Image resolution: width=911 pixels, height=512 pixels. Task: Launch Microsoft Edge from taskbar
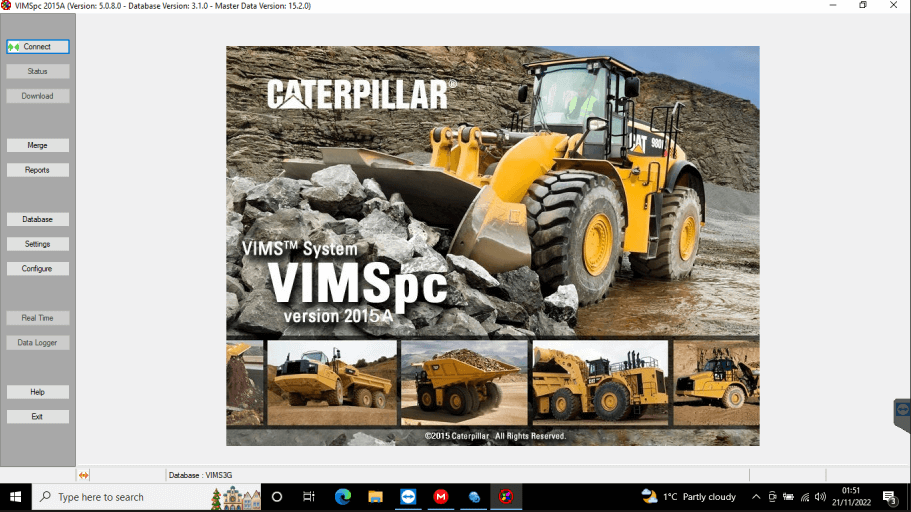click(342, 497)
